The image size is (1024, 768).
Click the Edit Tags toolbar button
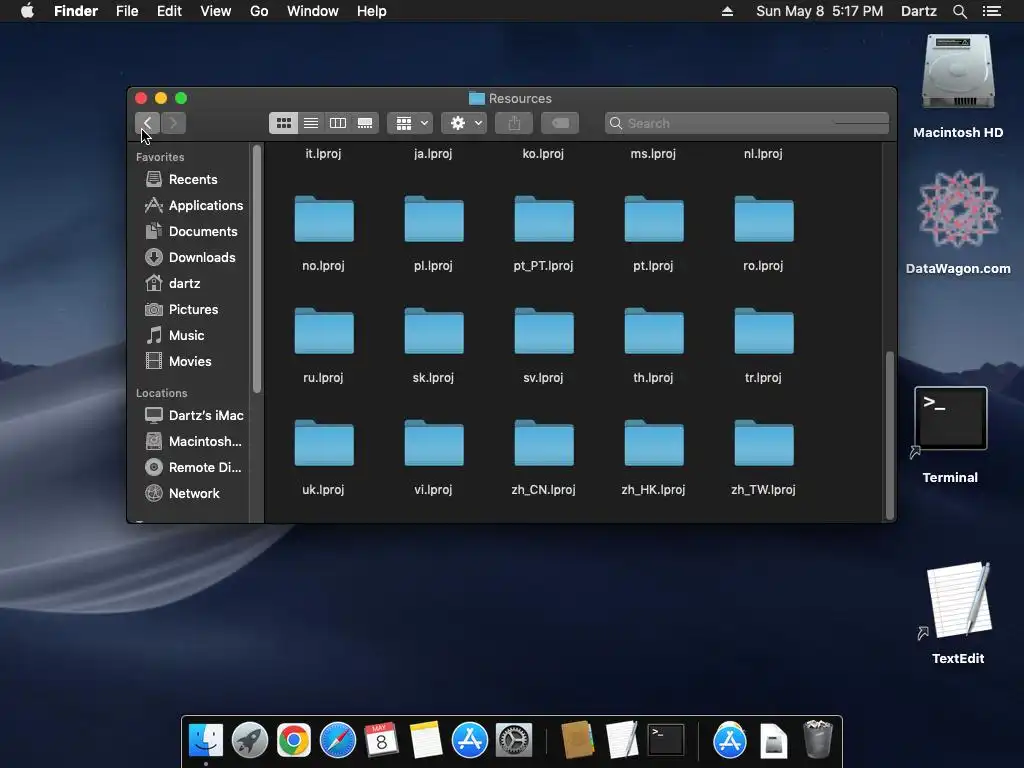[560, 123]
